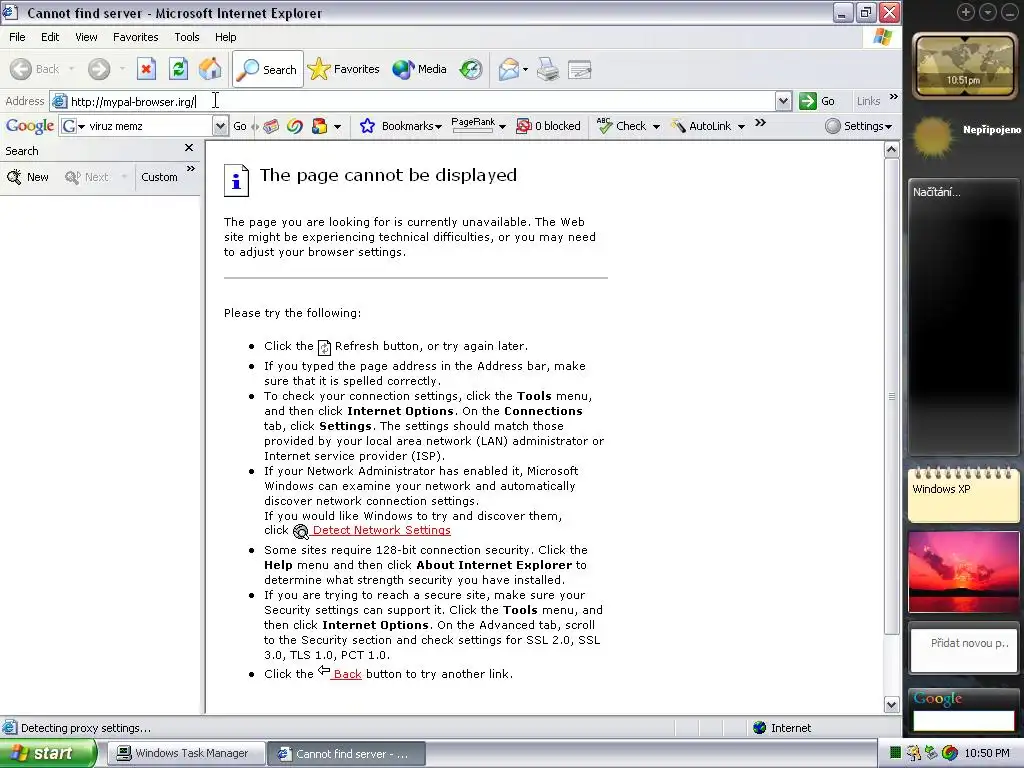Click the Google toolbar news icon
The image size is (1024, 768).
pyautogui.click(x=271, y=126)
